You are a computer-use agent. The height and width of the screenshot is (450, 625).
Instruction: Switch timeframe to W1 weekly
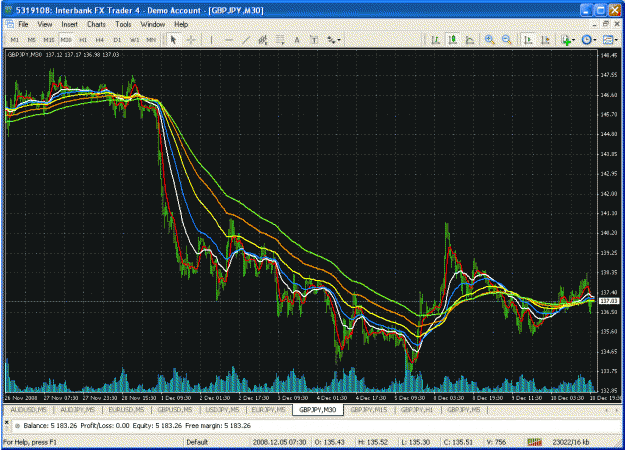pos(135,40)
